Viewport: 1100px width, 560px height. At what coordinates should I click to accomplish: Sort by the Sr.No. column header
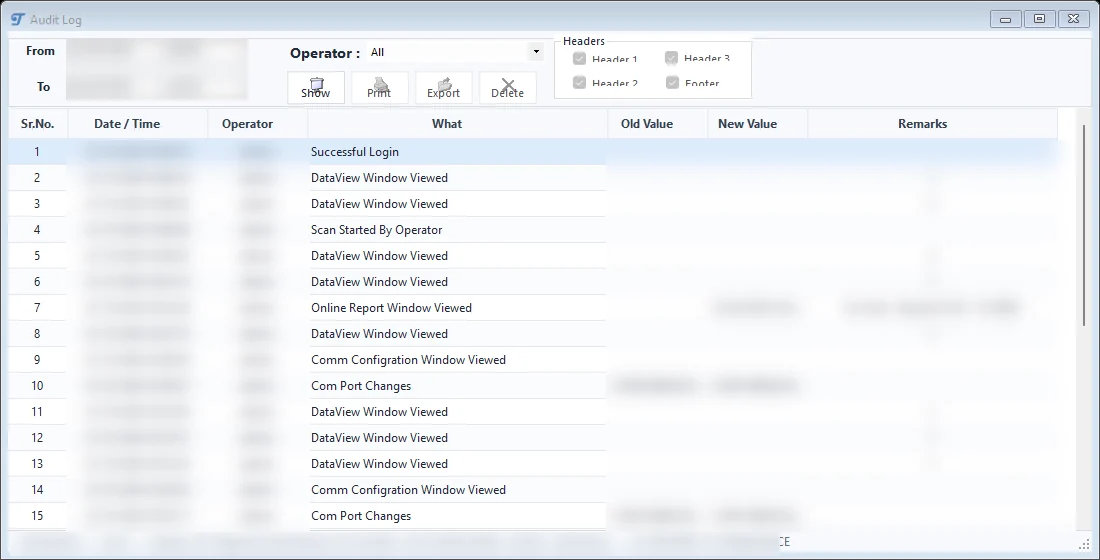(x=37, y=124)
